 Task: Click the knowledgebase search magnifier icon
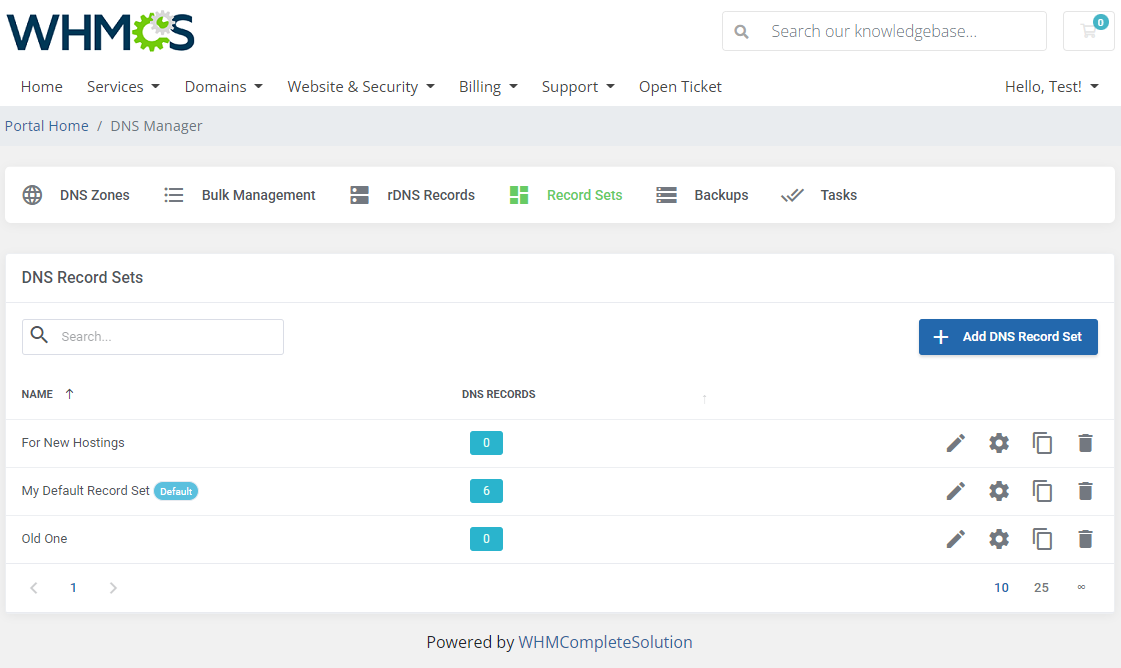(x=741, y=31)
